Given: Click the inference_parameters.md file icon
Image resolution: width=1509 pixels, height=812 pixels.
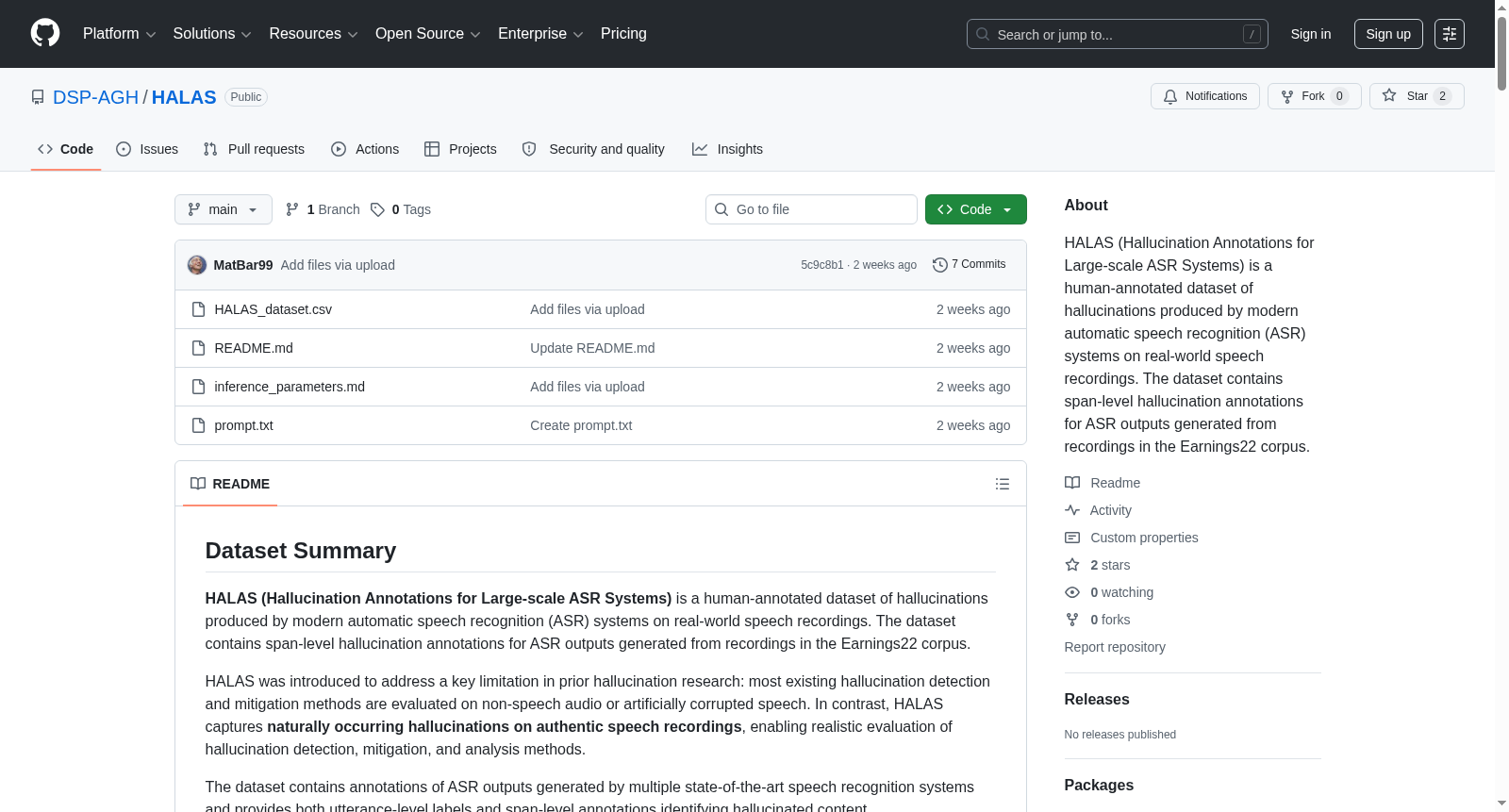Looking at the screenshot, I should point(198,387).
